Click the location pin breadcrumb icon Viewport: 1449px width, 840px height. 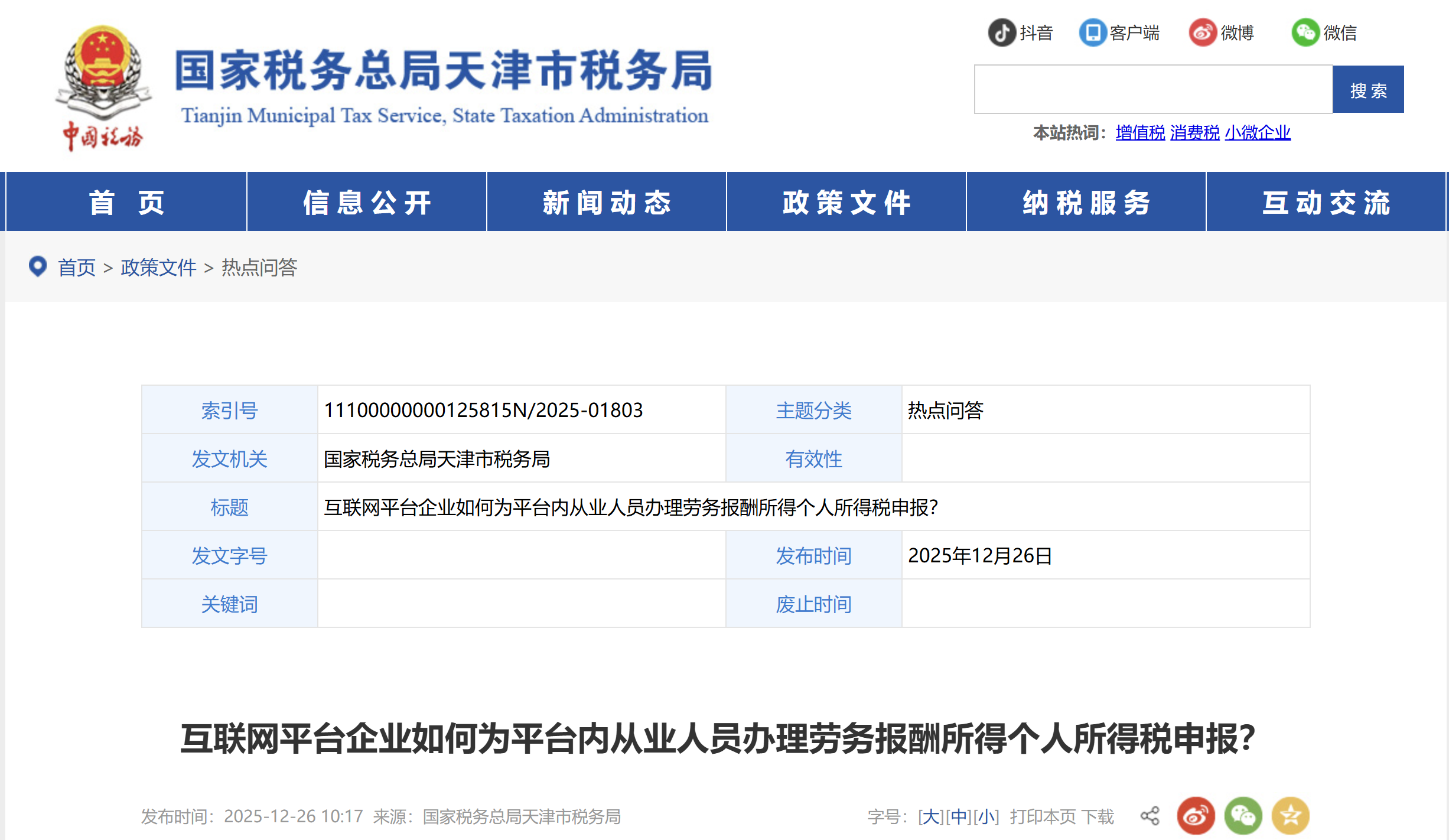pyautogui.click(x=37, y=267)
